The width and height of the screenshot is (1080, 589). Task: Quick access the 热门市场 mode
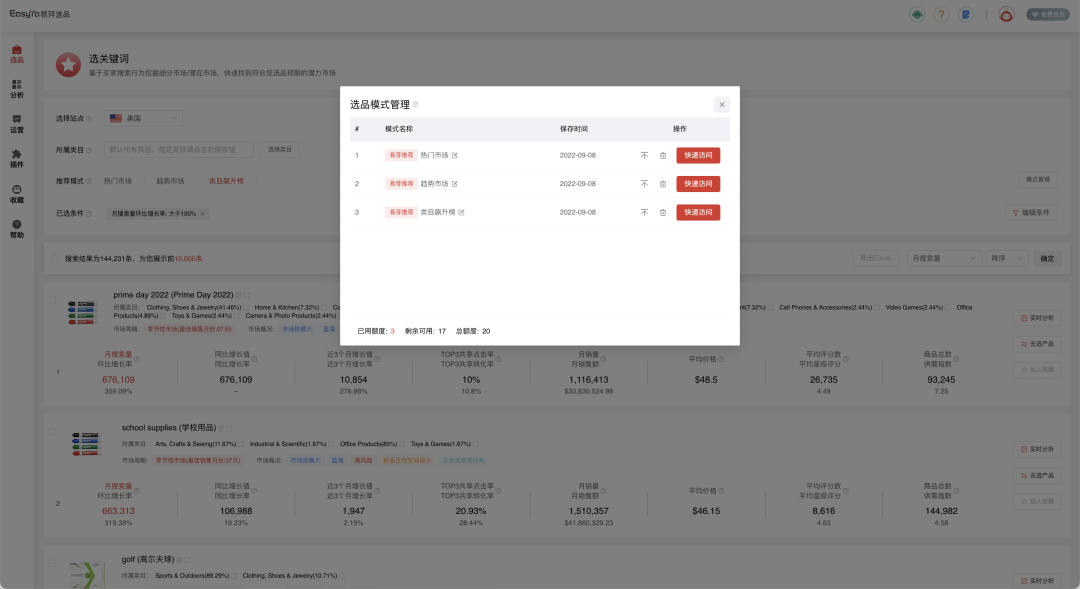coord(698,156)
